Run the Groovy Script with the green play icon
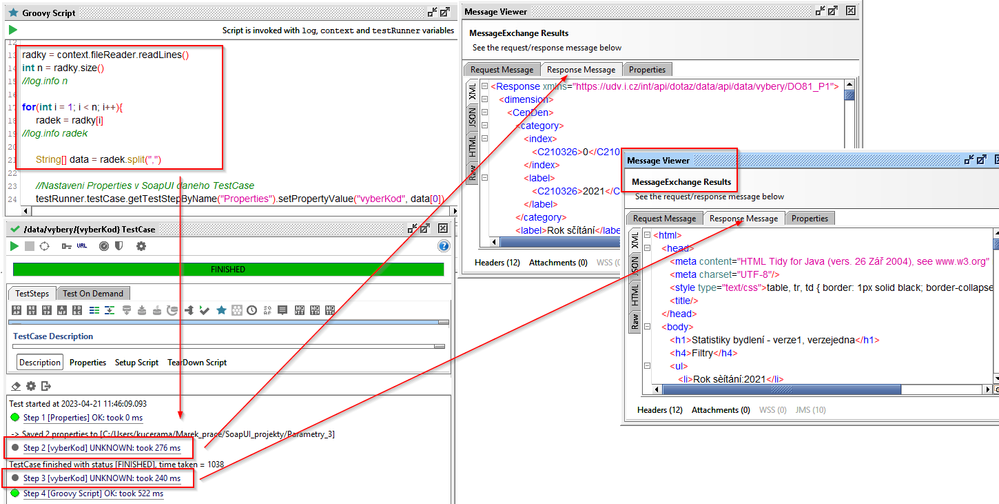Screen dimensions: 999x504 click(x=13, y=31)
